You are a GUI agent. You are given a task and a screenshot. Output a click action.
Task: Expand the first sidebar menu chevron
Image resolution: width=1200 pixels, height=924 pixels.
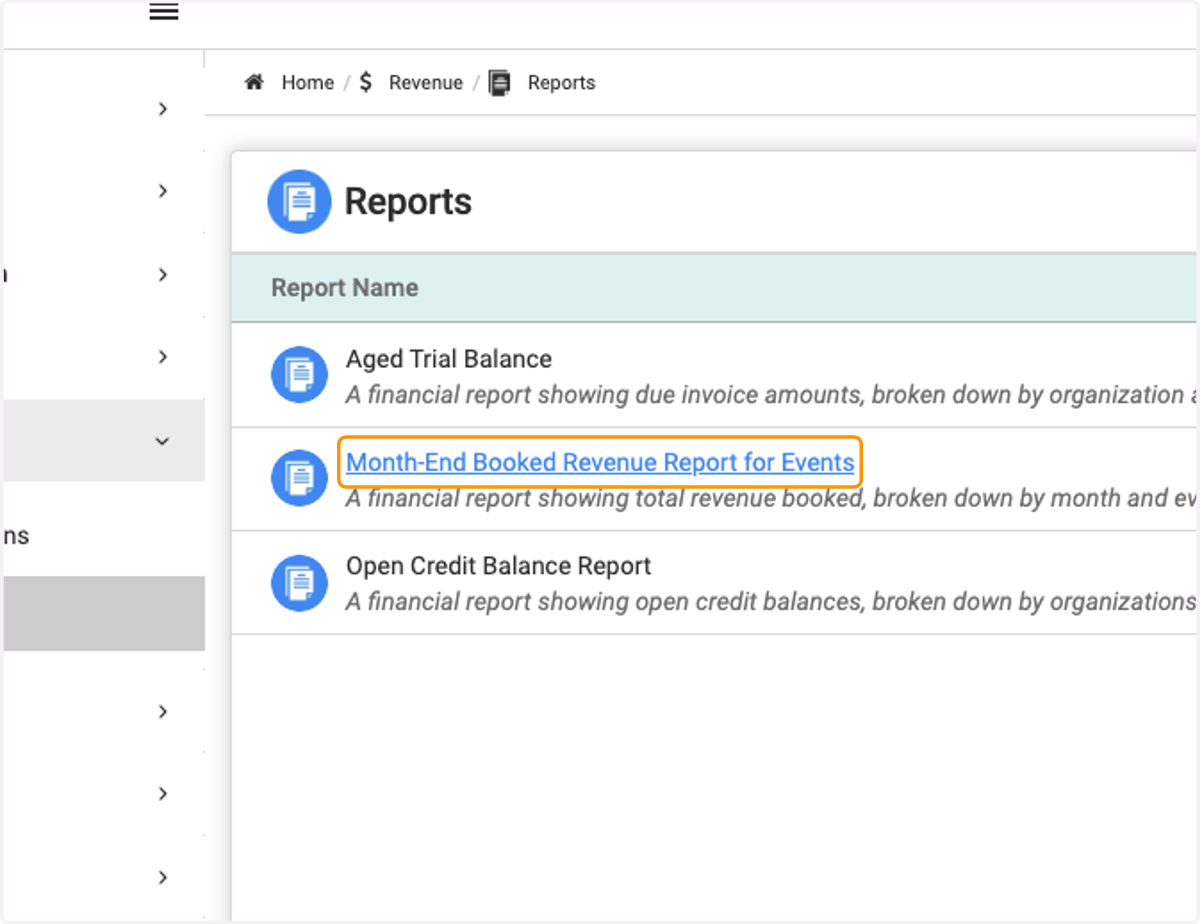163,109
